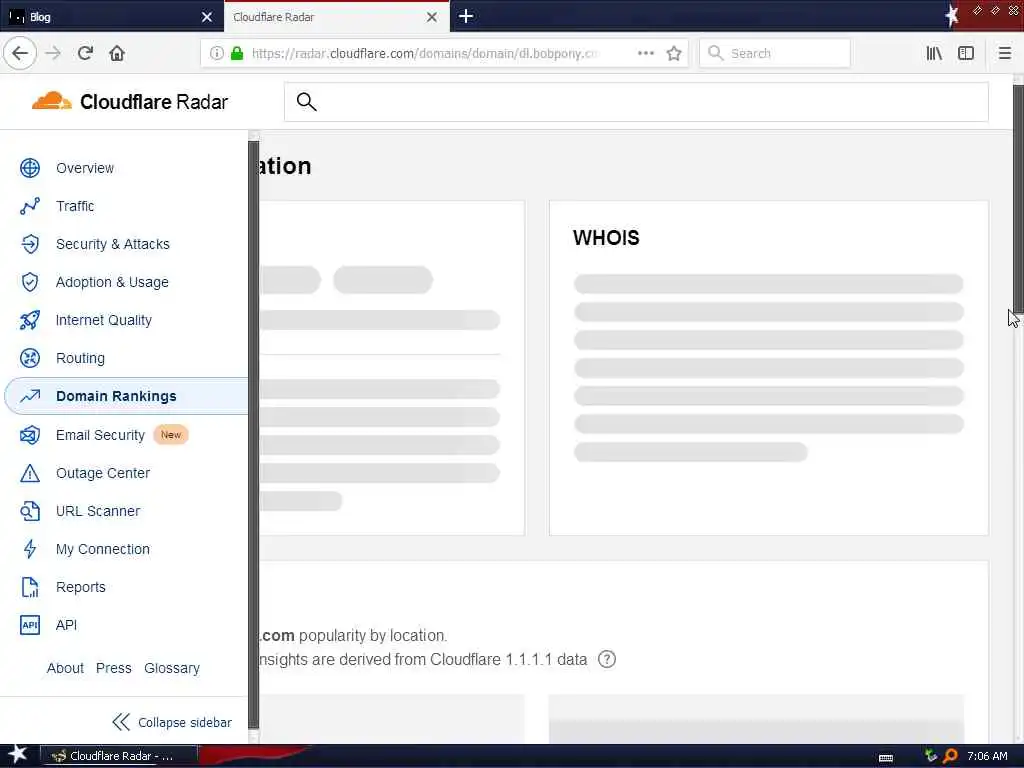Click the orange magnifier tray icon
This screenshot has width=1024, height=768.
[950, 756]
